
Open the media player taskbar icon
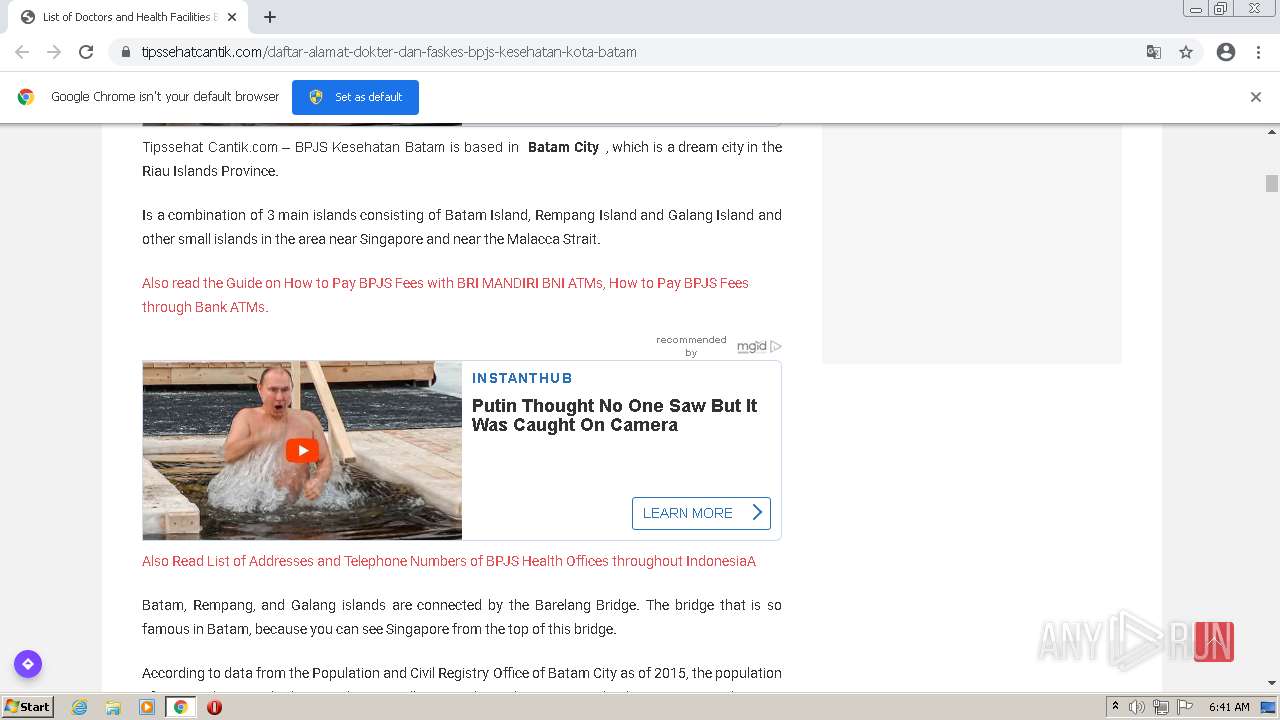pos(147,707)
